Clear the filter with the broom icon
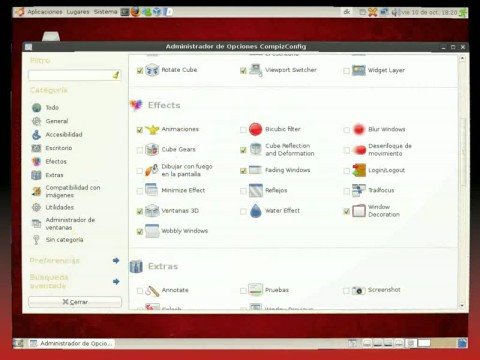Screen dimensions: 480x360 tap(116, 75)
